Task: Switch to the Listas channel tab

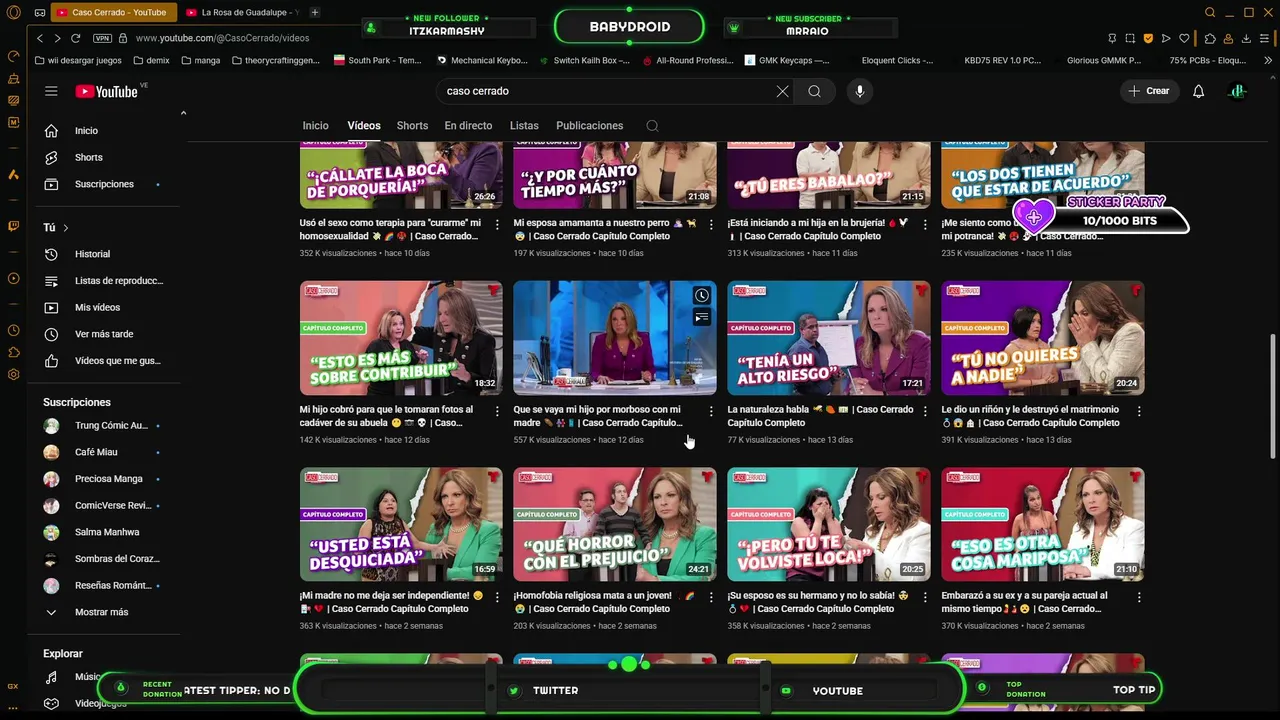Action: tap(524, 126)
